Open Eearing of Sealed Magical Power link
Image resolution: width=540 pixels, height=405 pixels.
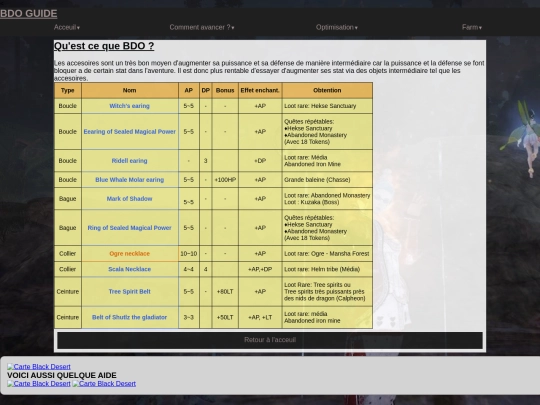coord(129,132)
